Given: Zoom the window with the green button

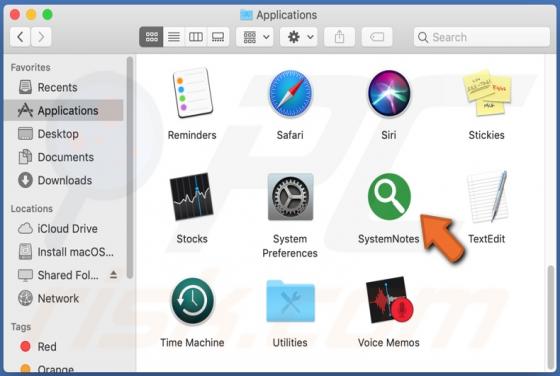Looking at the screenshot, I should [48, 15].
